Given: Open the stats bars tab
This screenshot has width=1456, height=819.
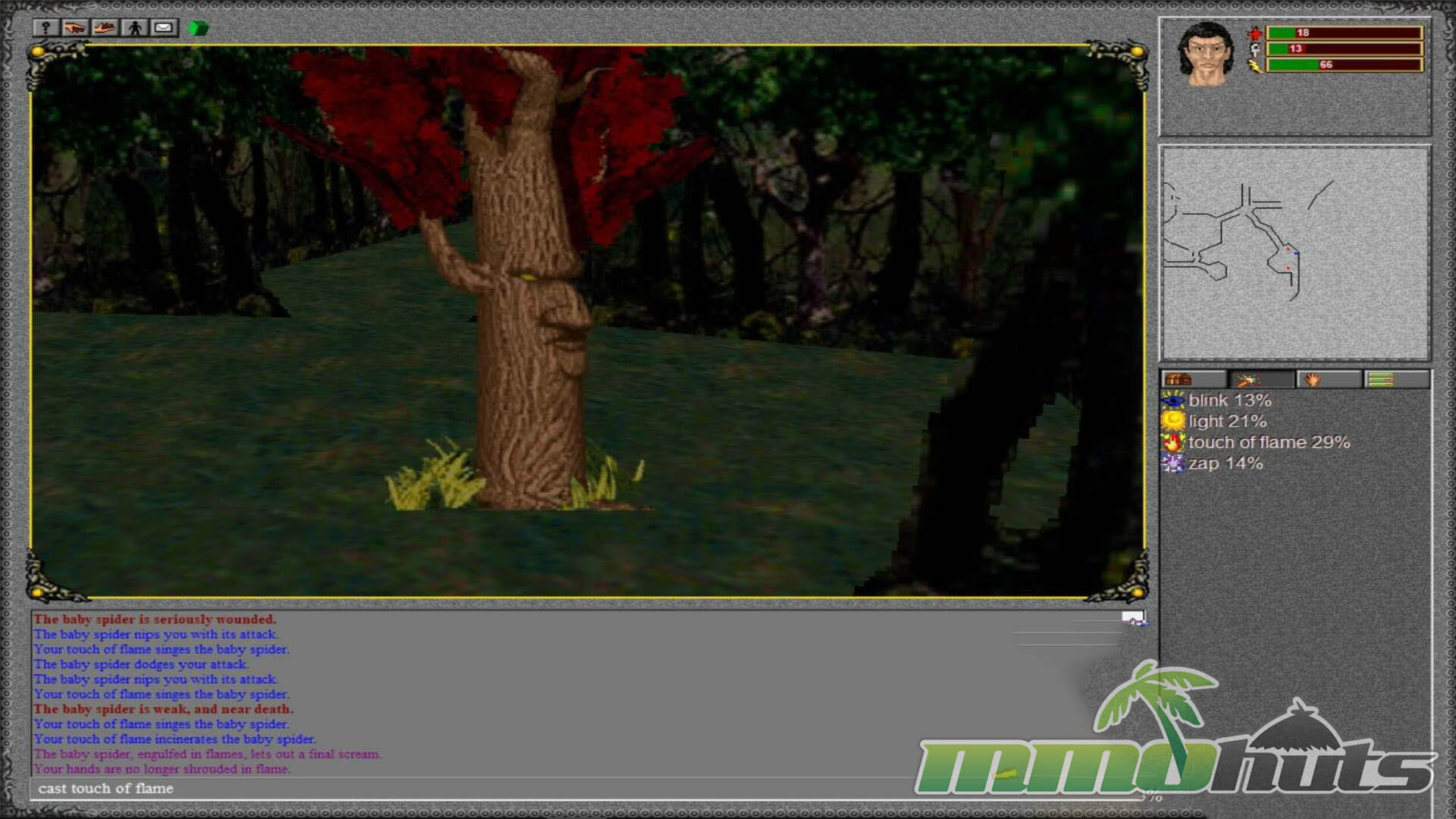Looking at the screenshot, I should (1396, 379).
